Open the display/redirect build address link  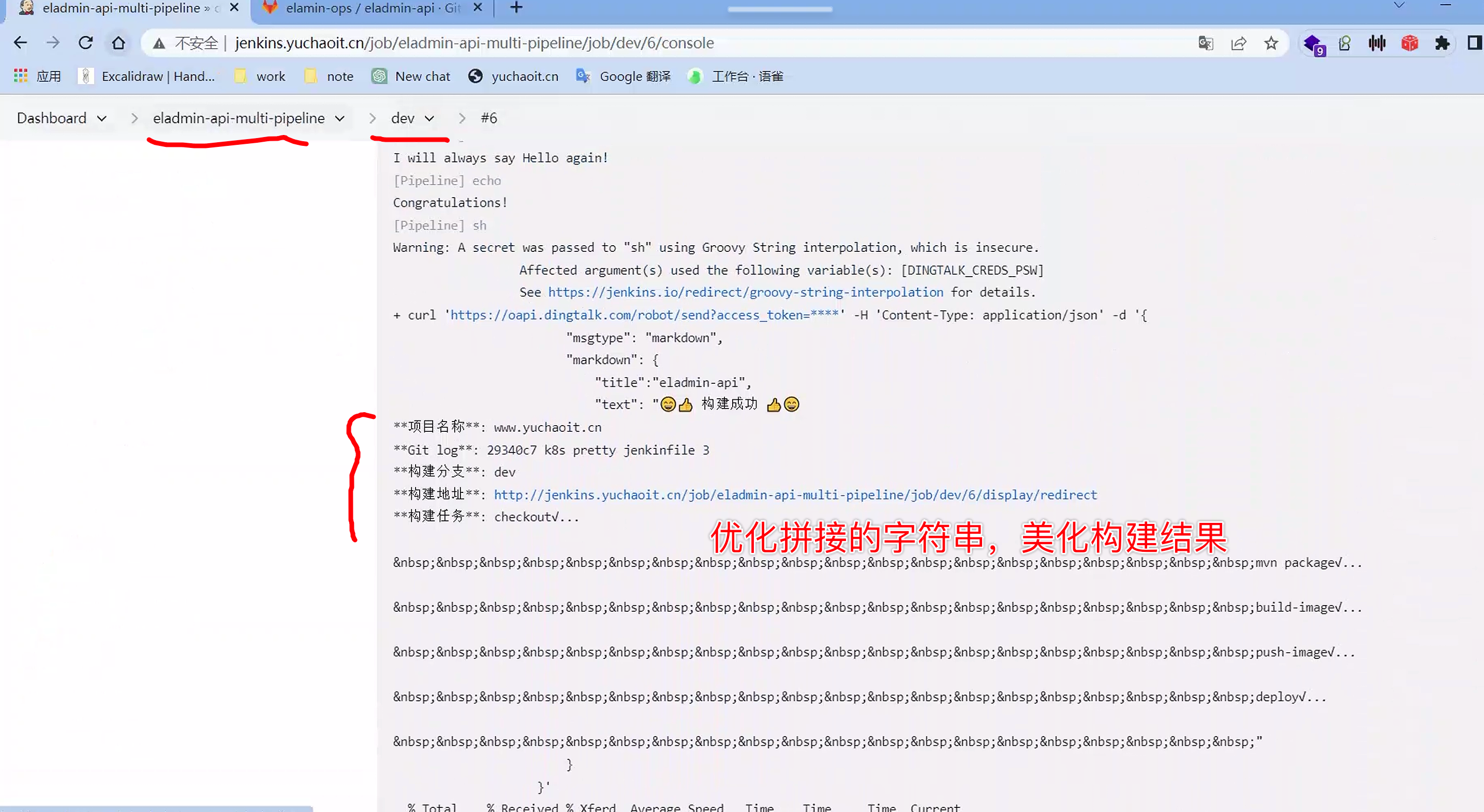coord(795,494)
